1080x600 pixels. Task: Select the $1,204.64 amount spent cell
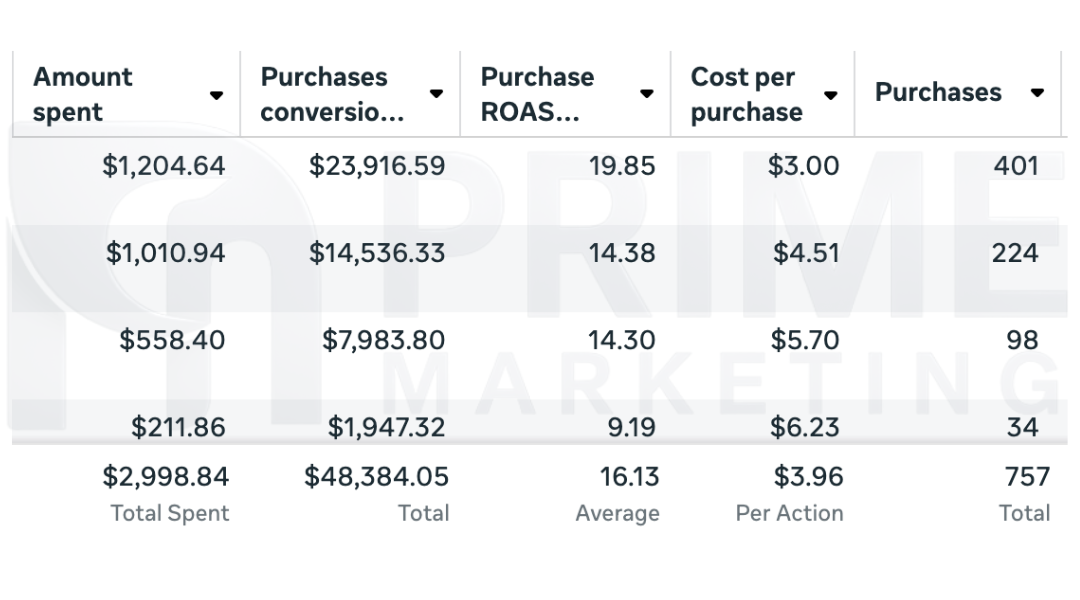(164, 165)
